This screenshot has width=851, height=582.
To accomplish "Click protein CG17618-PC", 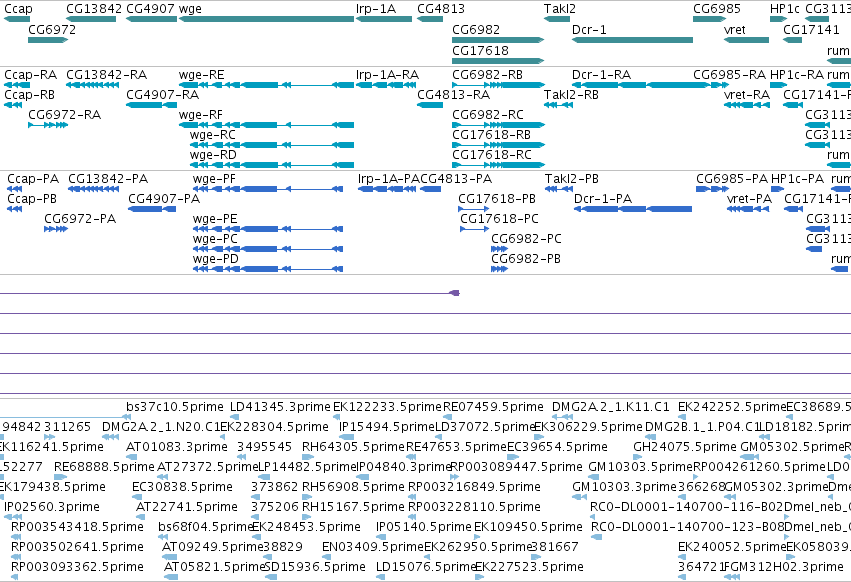I will [x=475, y=229].
